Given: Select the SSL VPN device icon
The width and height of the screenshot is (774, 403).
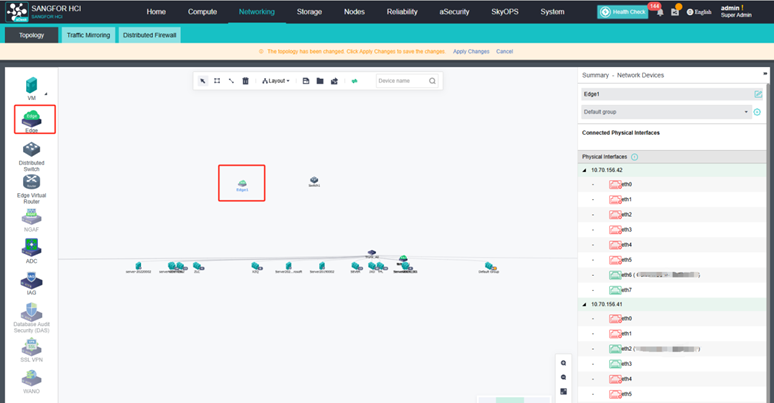Looking at the screenshot, I should coord(32,347).
